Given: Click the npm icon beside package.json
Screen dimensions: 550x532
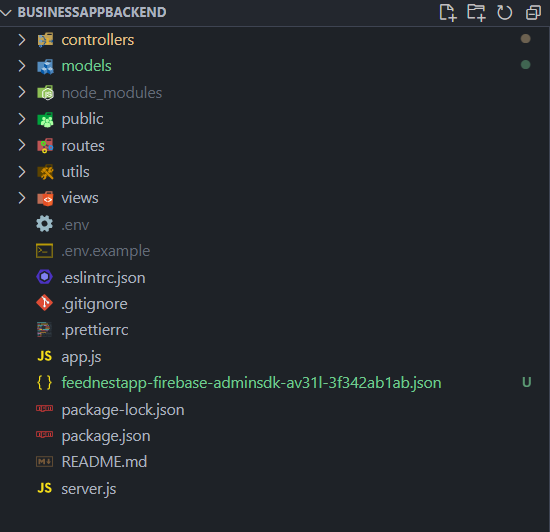Looking at the screenshot, I should [45, 435].
